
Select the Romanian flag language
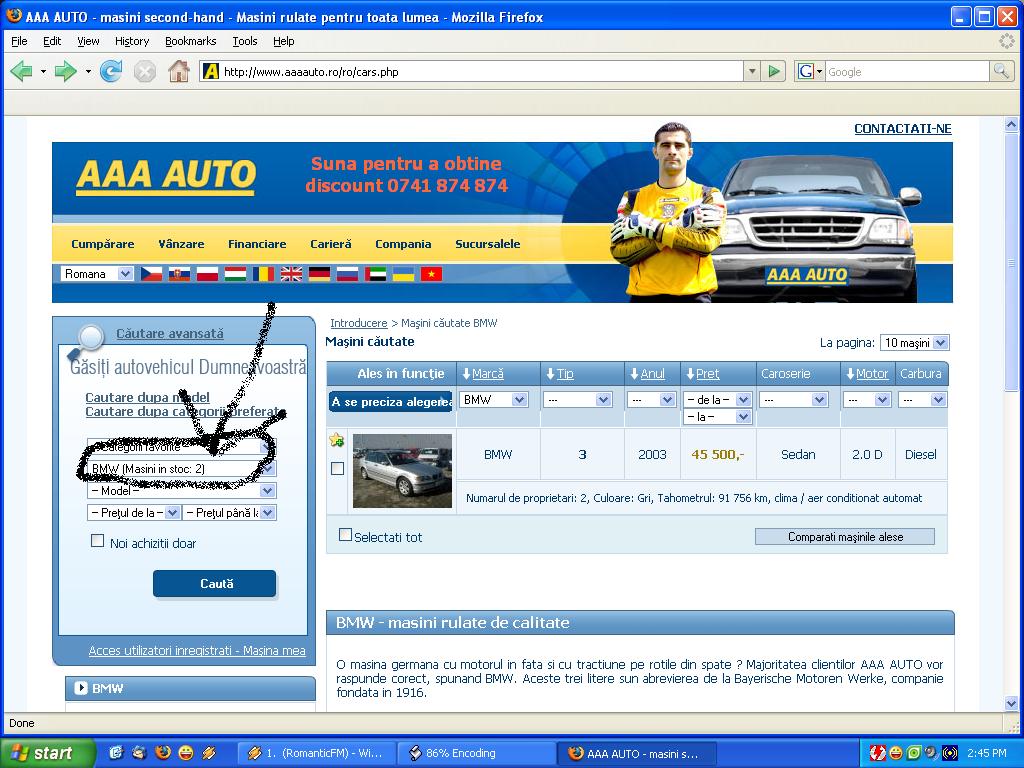pos(263,274)
